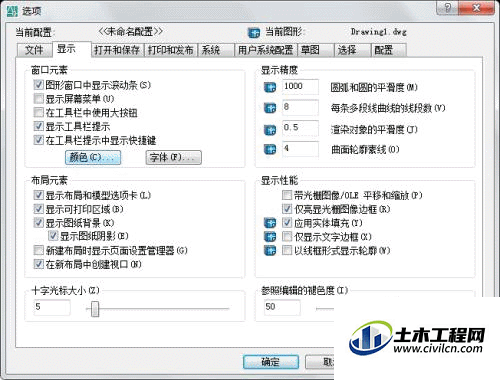Click the drawing icon next to 以线框形式显示轮廓
The height and width of the screenshot is (380, 500).
point(270,250)
